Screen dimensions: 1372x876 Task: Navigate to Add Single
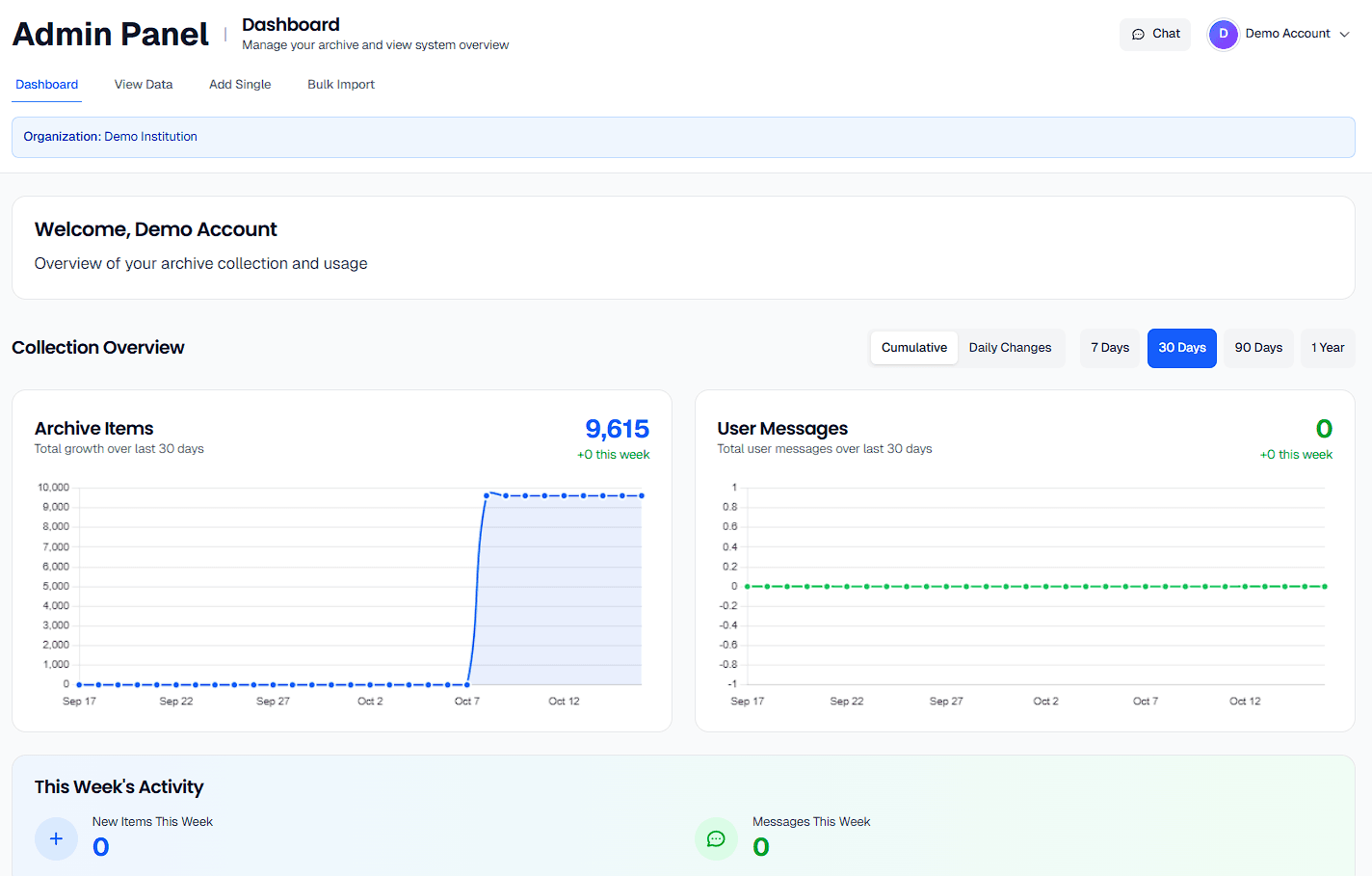240,84
